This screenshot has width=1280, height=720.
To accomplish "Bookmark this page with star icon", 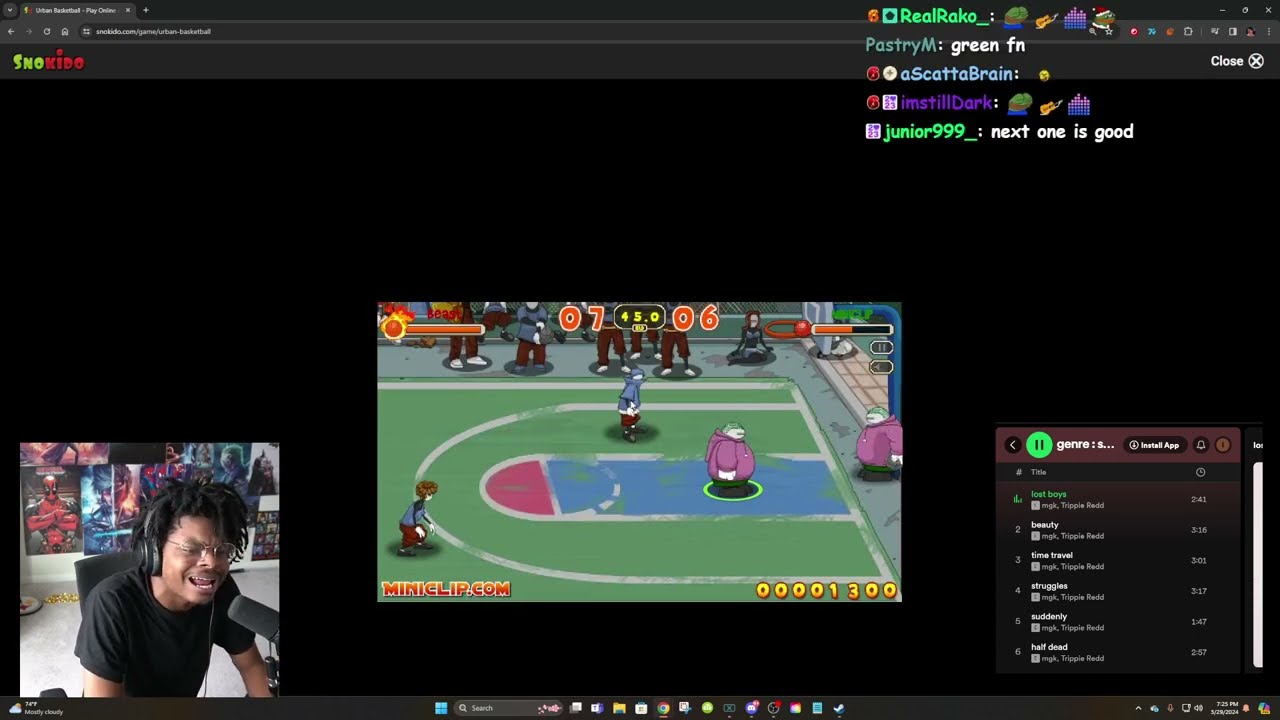I will point(1109,31).
